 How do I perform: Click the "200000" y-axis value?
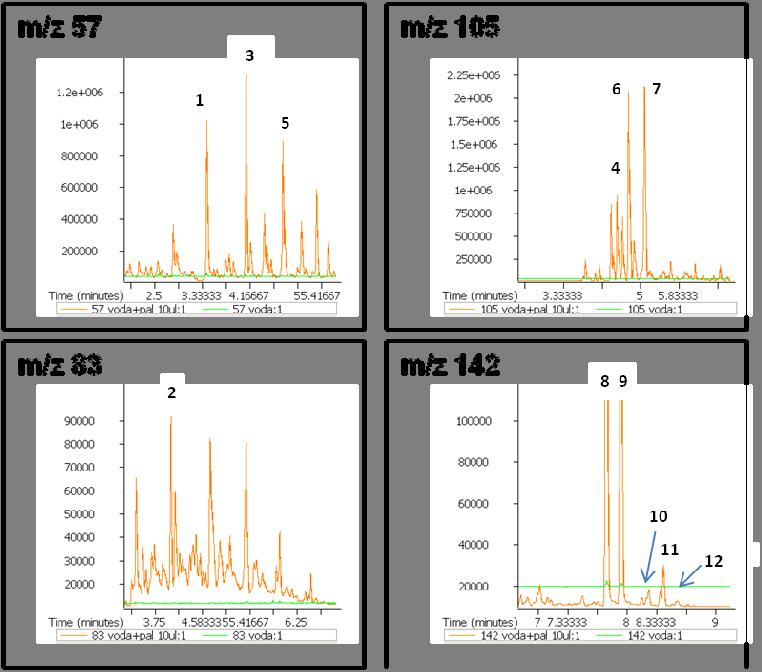79,251
